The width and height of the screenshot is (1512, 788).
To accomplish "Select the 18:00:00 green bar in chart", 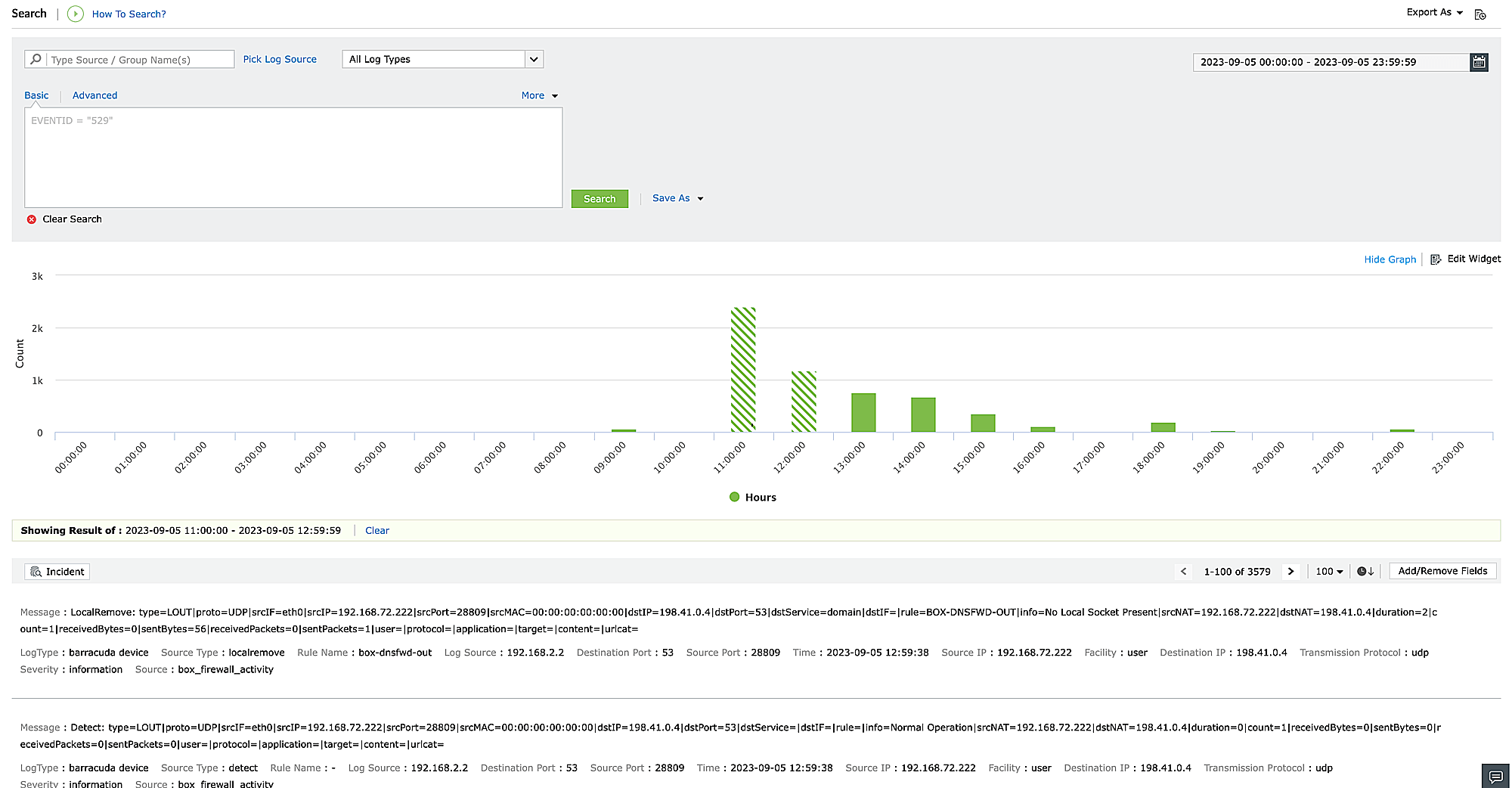I will (1163, 427).
